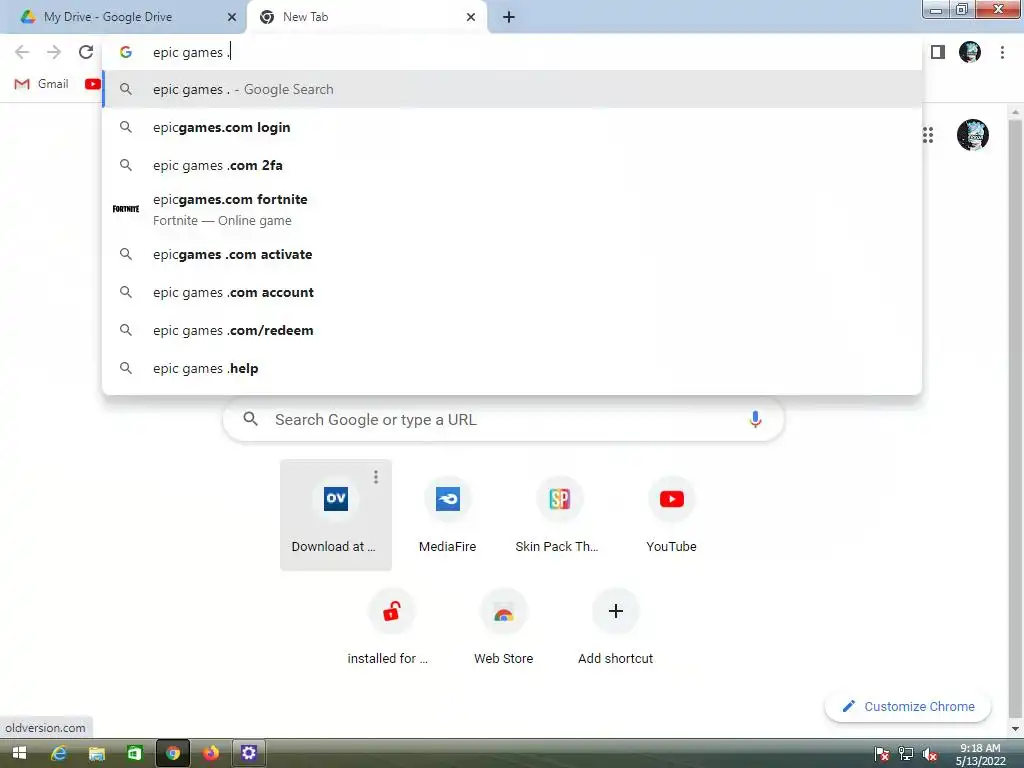Viewport: 1024px width, 768px height.
Task: Choose 'epic games .com 2fa' suggestion
Action: click(512, 165)
